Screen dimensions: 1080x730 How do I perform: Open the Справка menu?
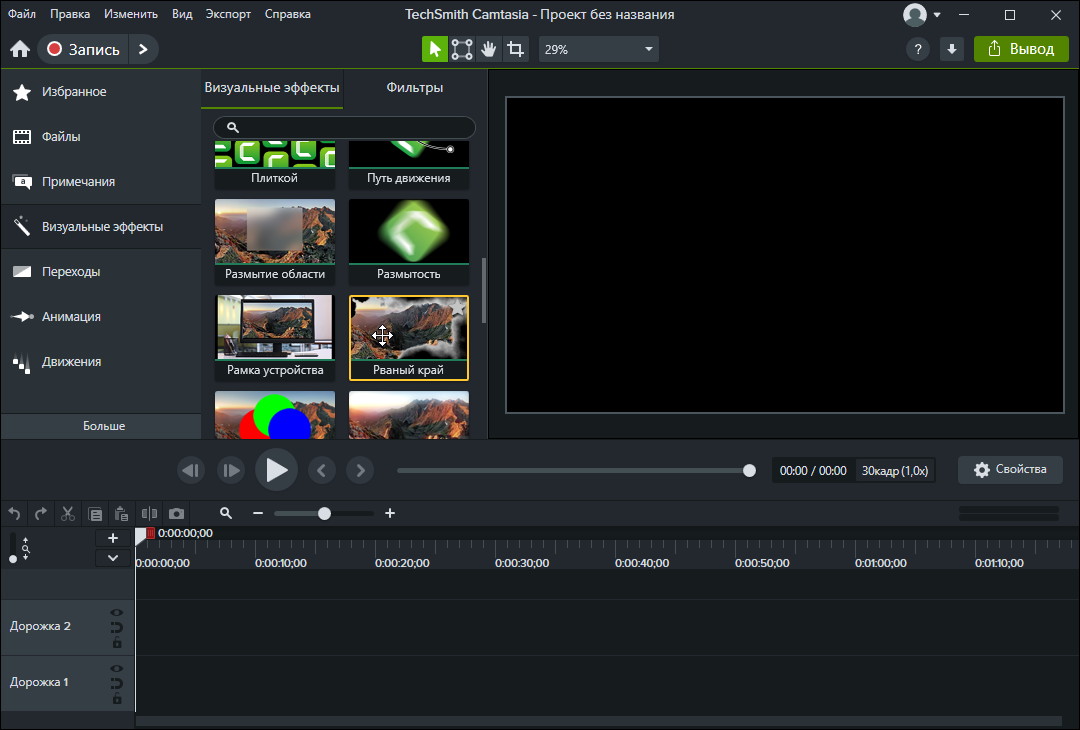[x=287, y=14]
